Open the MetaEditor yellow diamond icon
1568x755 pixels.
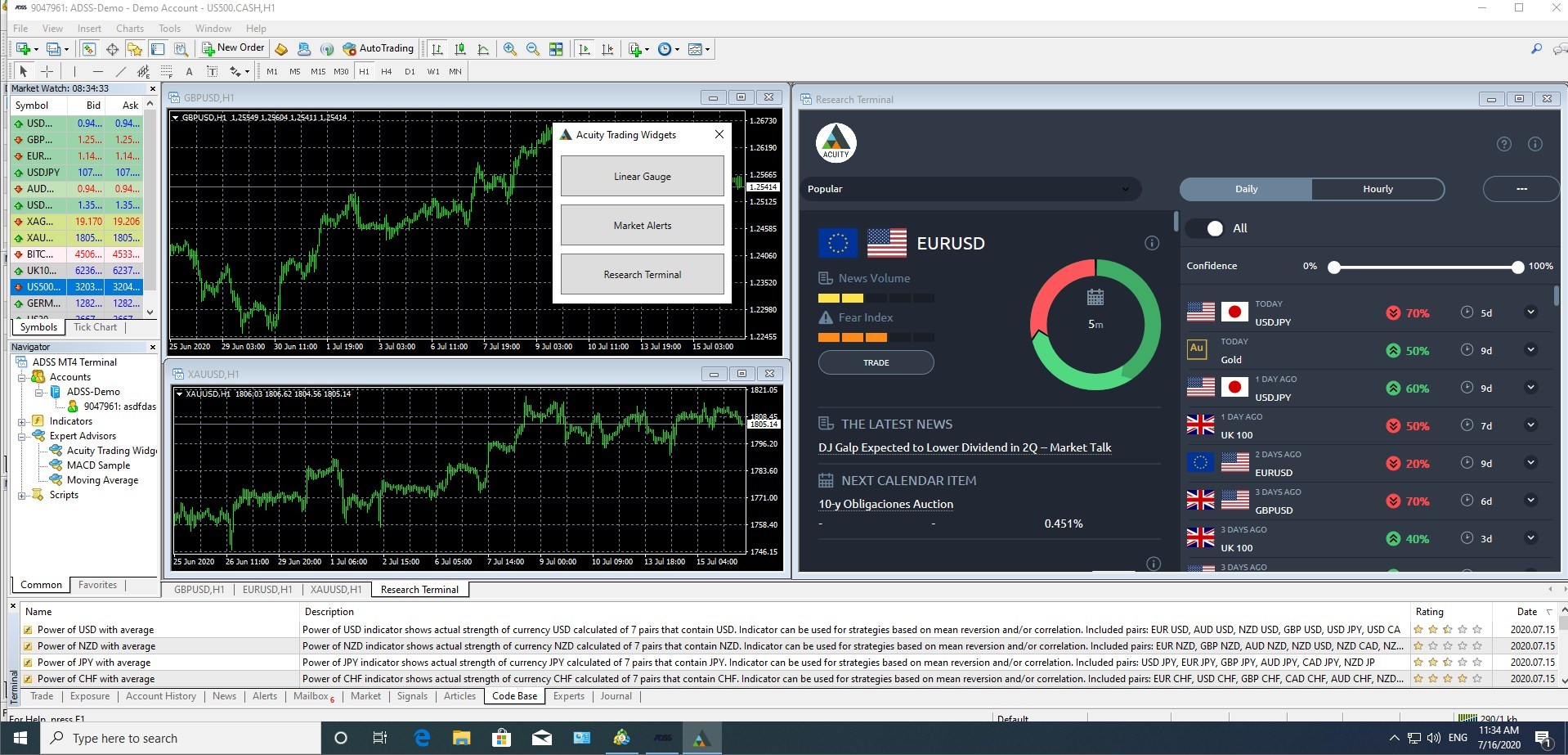tap(281, 49)
